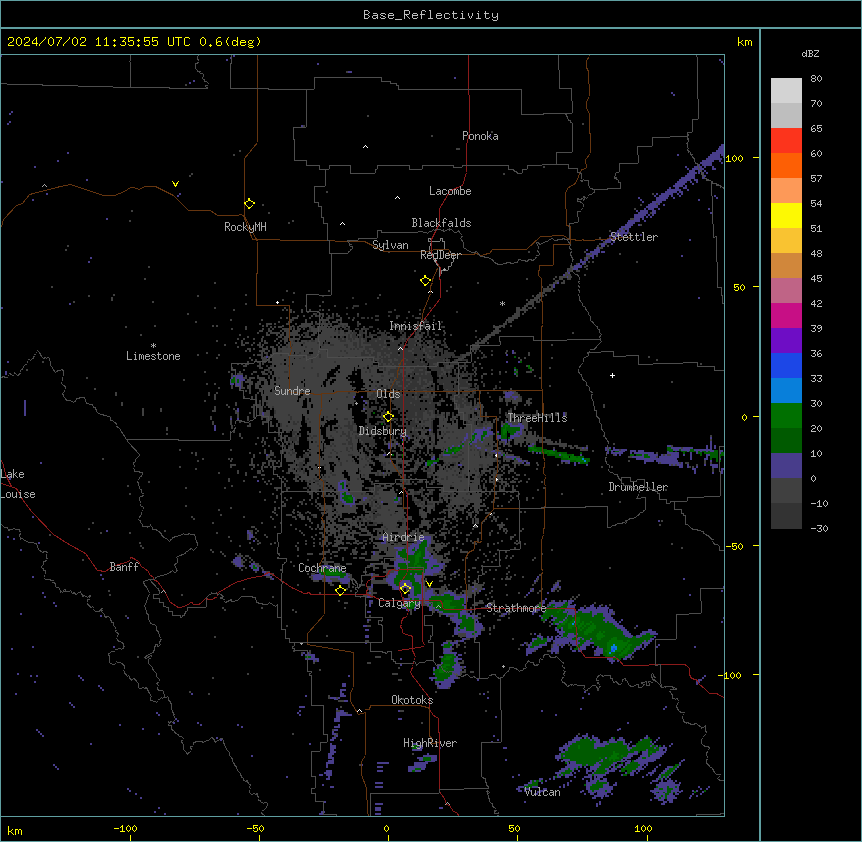Image resolution: width=862 pixels, height=842 pixels.
Task: Click the yellow V marker northeast of Calgary
Action: [429, 584]
